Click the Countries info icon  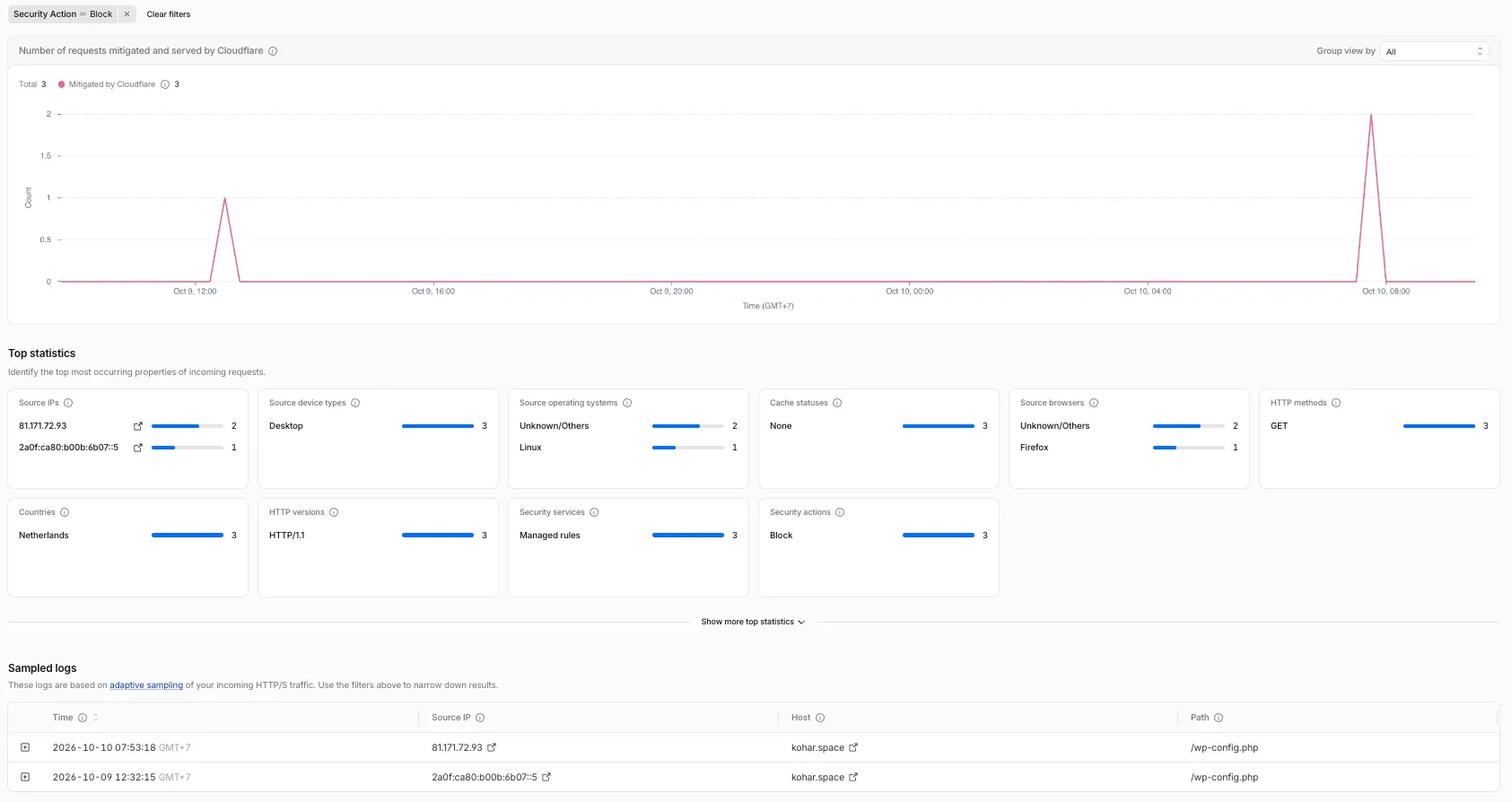coord(65,512)
